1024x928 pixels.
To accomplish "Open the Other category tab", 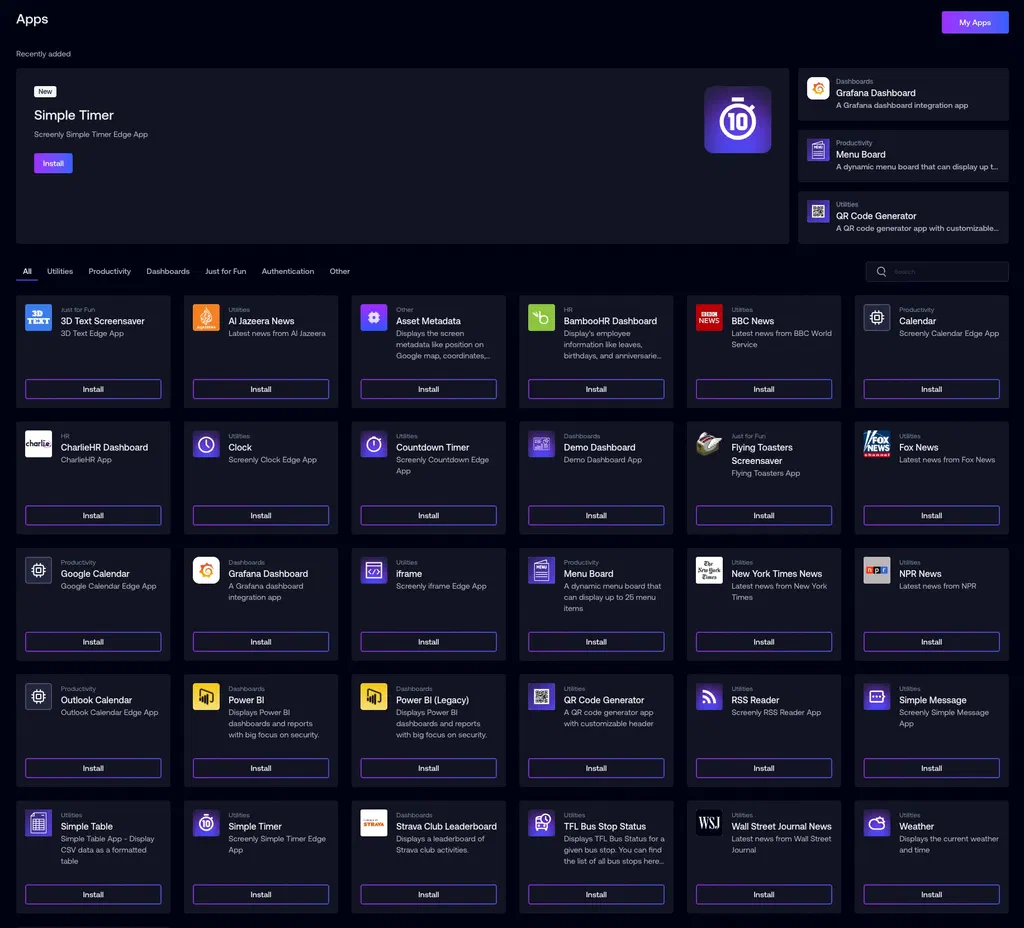I will click(340, 271).
